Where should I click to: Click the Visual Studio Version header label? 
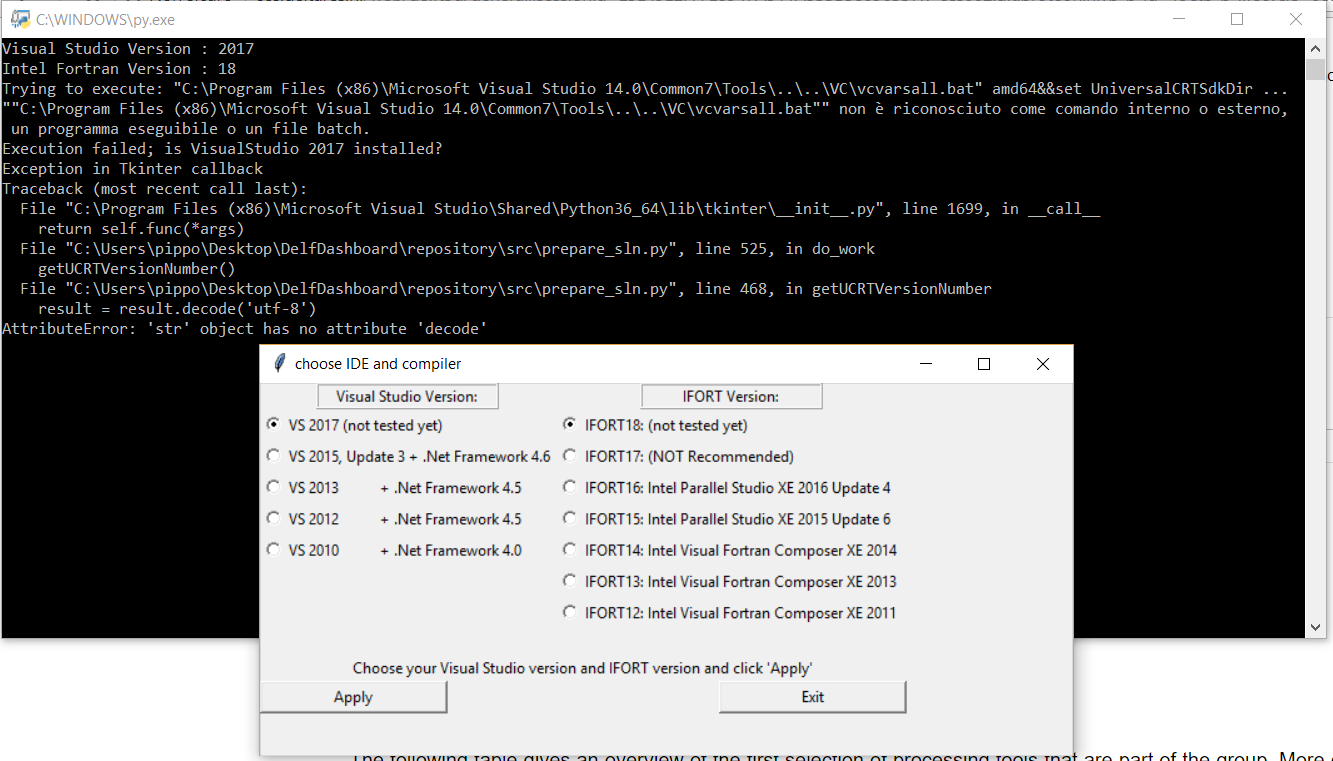point(407,397)
